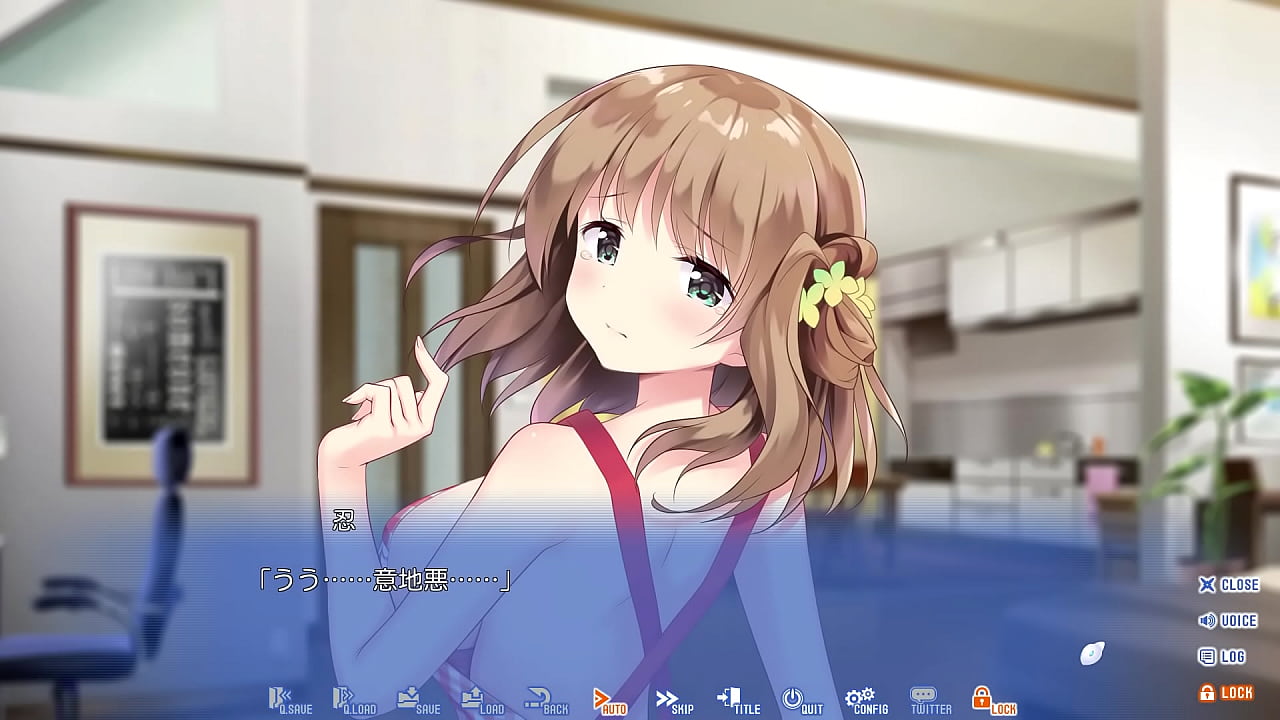Screen dimensions: 1280x720
Task: Replay the voice line via VOICE
Action: 1227,620
